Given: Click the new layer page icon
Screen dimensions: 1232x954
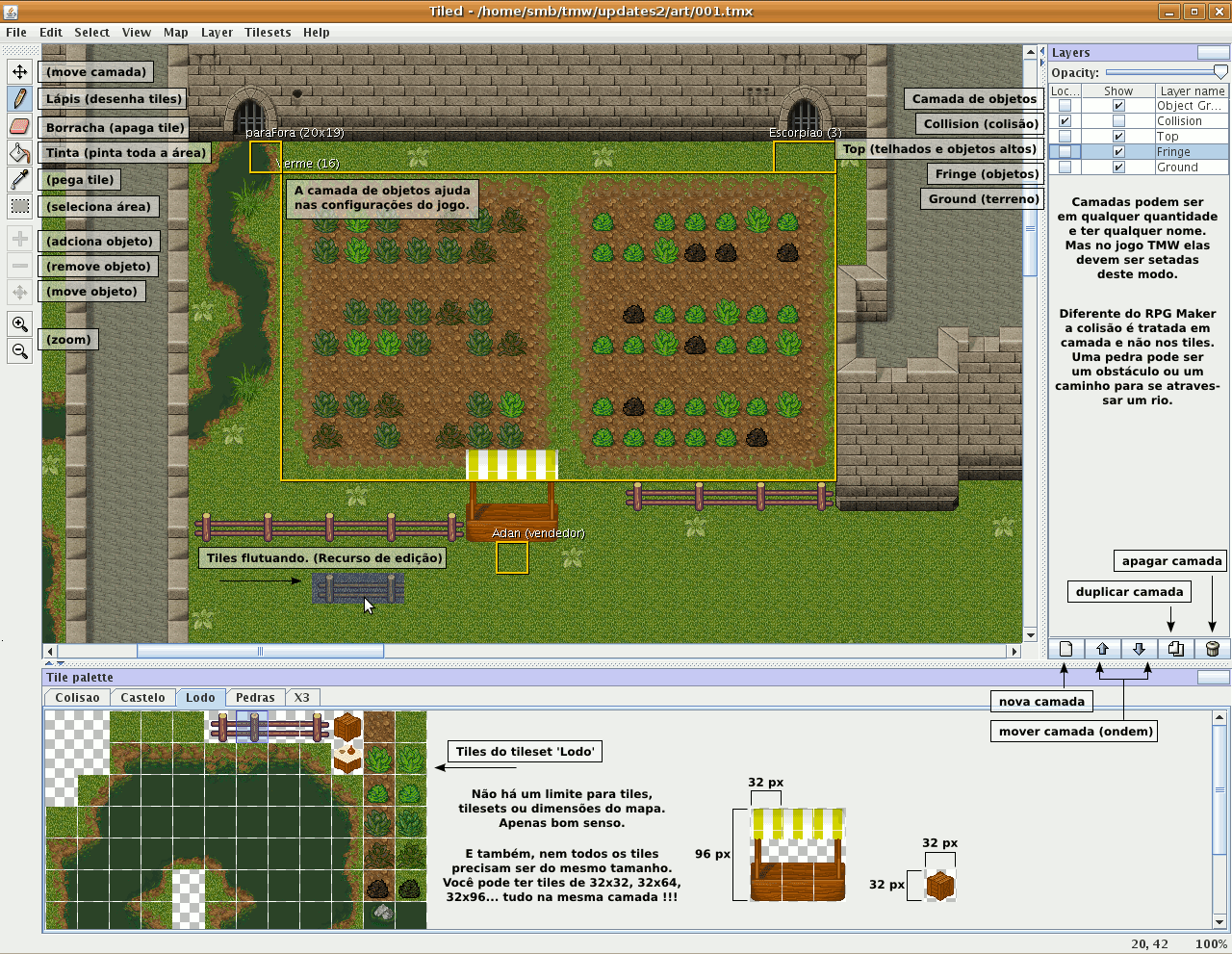Looking at the screenshot, I should [x=1065, y=648].
